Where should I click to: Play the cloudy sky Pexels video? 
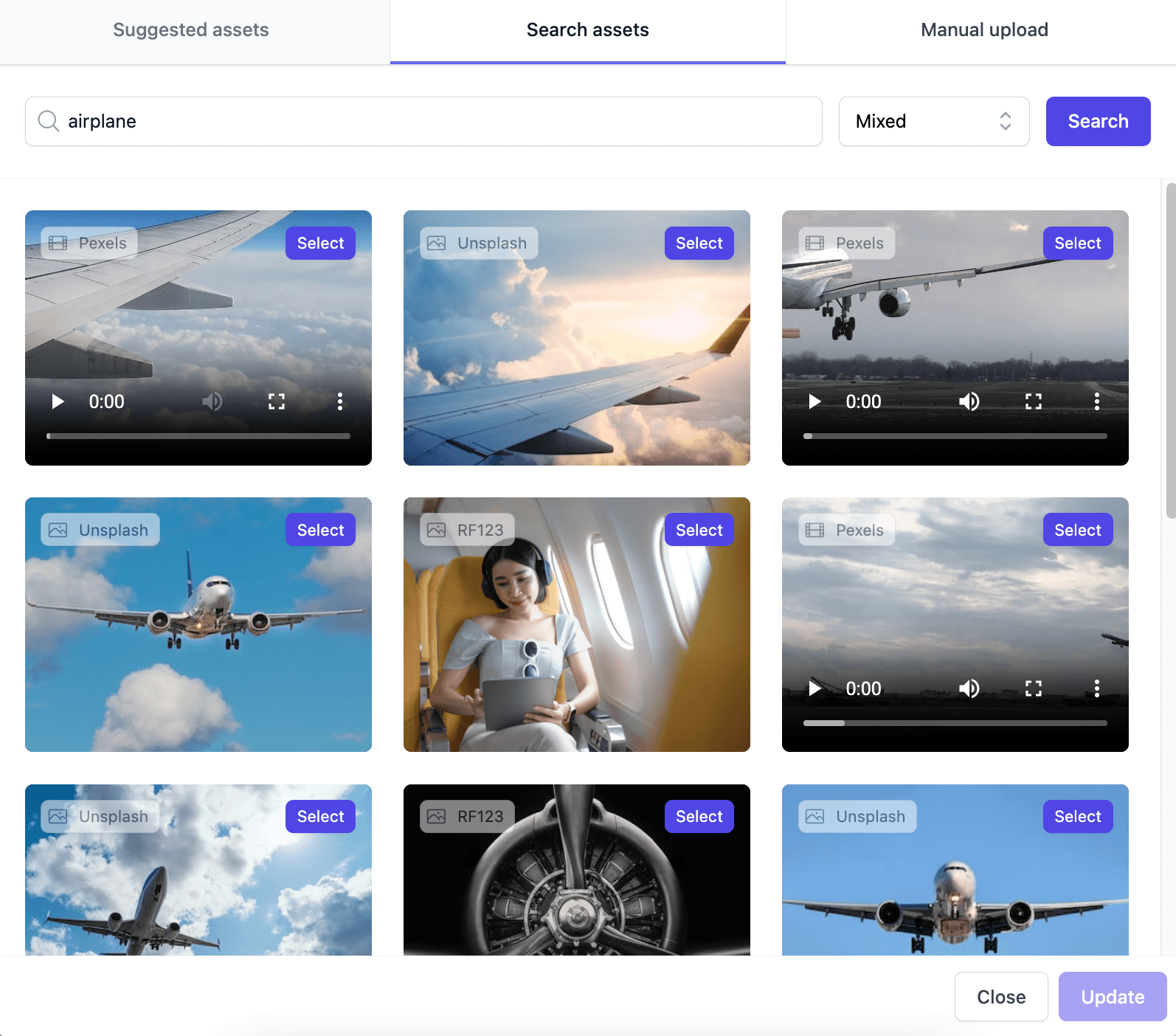click(814, 688)
